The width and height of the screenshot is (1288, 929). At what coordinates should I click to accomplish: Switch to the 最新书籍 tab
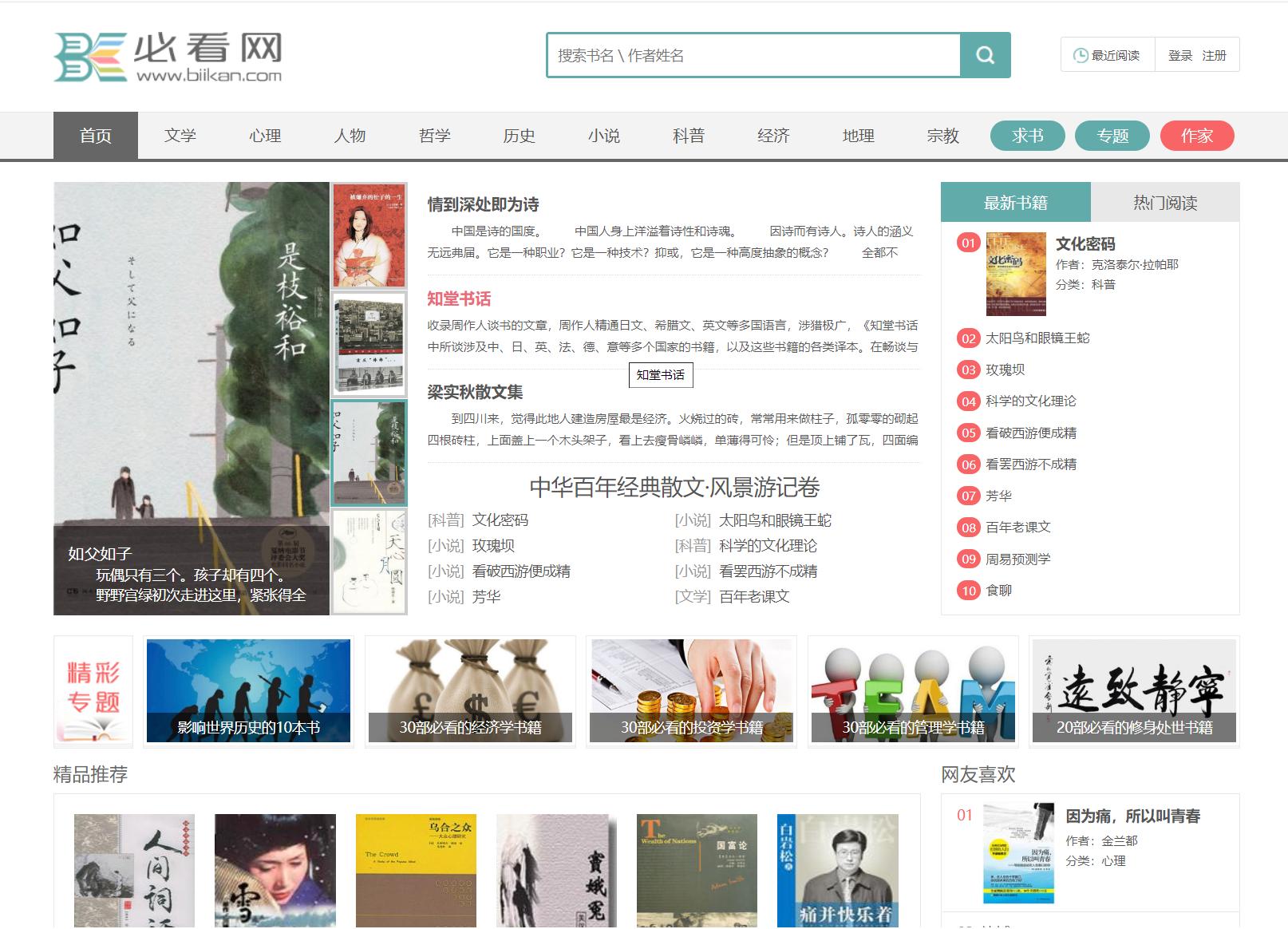pos(1014,202)
